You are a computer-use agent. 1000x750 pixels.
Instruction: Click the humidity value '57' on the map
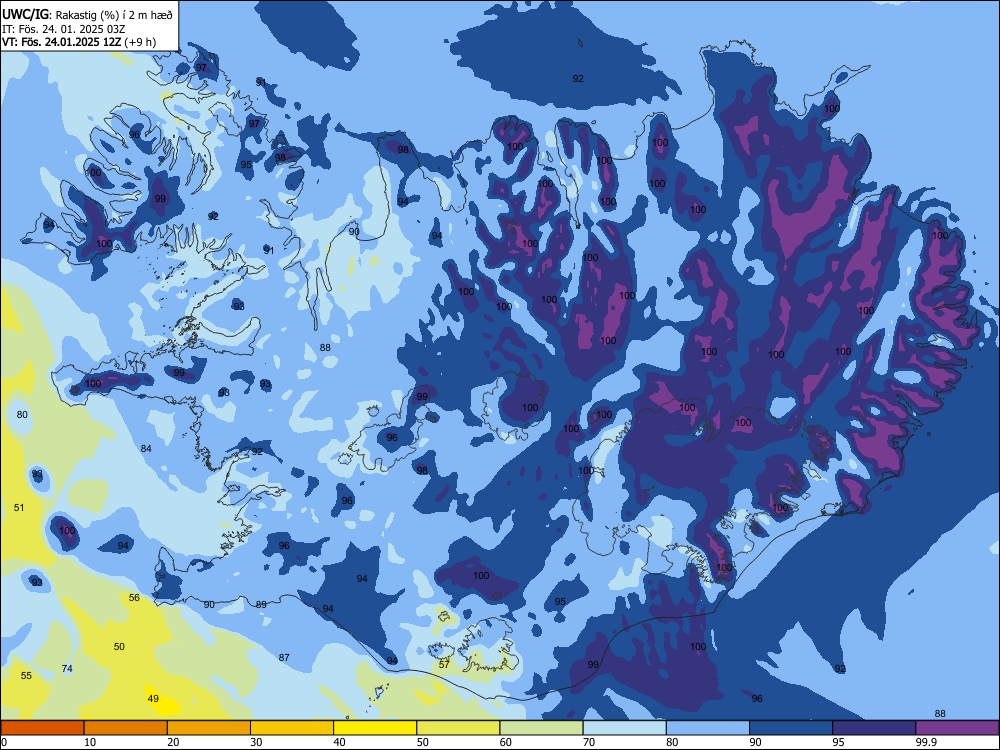[x=445, y=664]
